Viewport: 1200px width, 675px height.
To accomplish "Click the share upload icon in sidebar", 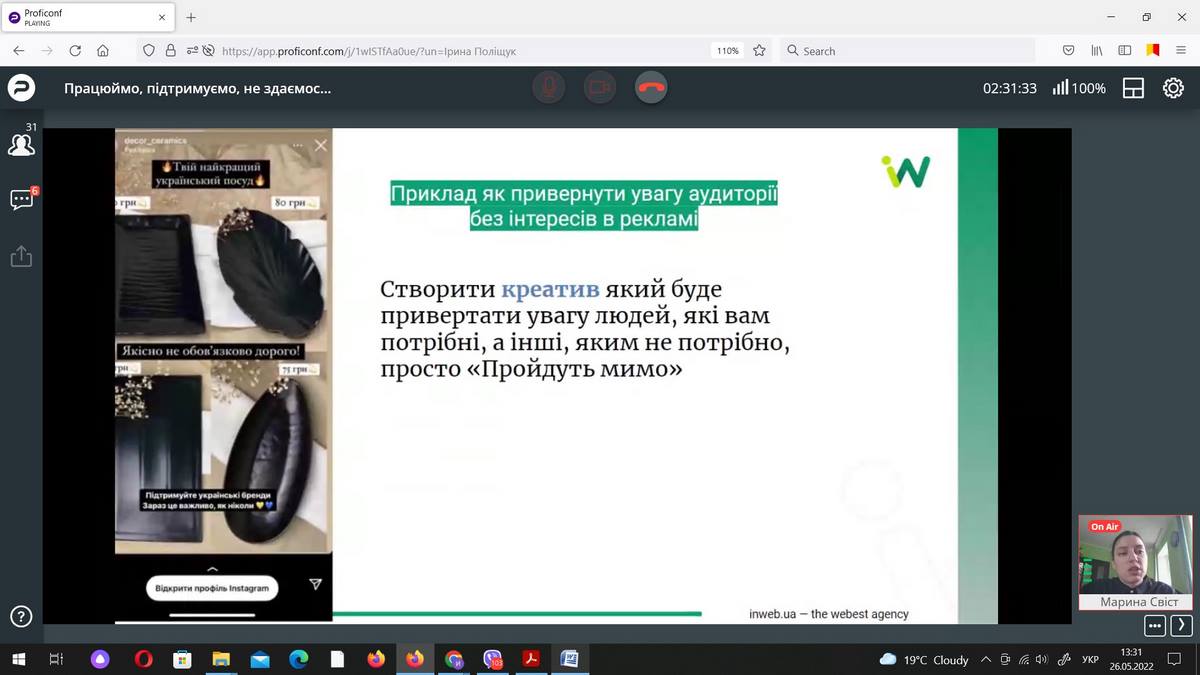I will pyautogui.click(x=21, y=257).
